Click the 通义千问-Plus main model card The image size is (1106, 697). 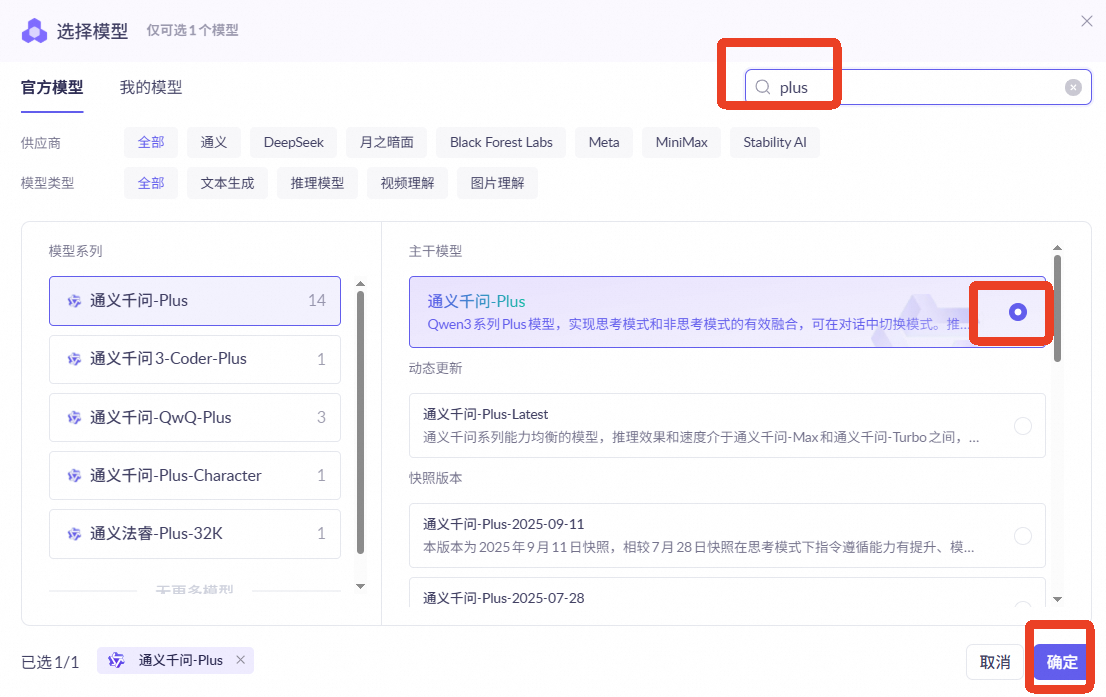[727, 312]
